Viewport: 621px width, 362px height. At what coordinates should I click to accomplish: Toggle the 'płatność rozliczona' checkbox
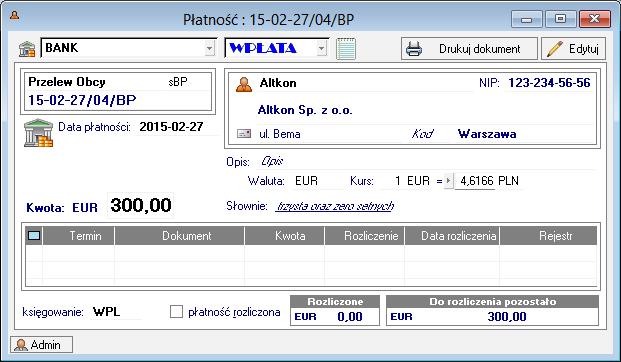tap(176, 312)
